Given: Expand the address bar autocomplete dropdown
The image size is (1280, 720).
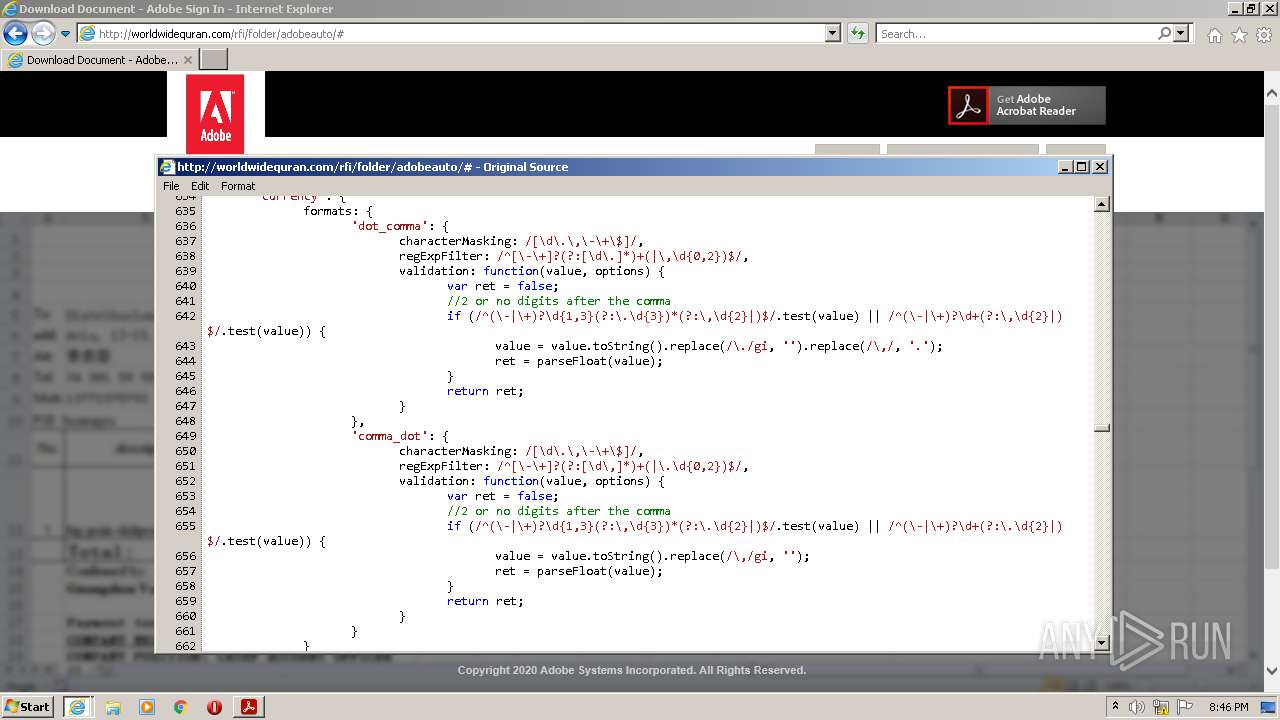Looking at the screenshot, I should point(833,33).
